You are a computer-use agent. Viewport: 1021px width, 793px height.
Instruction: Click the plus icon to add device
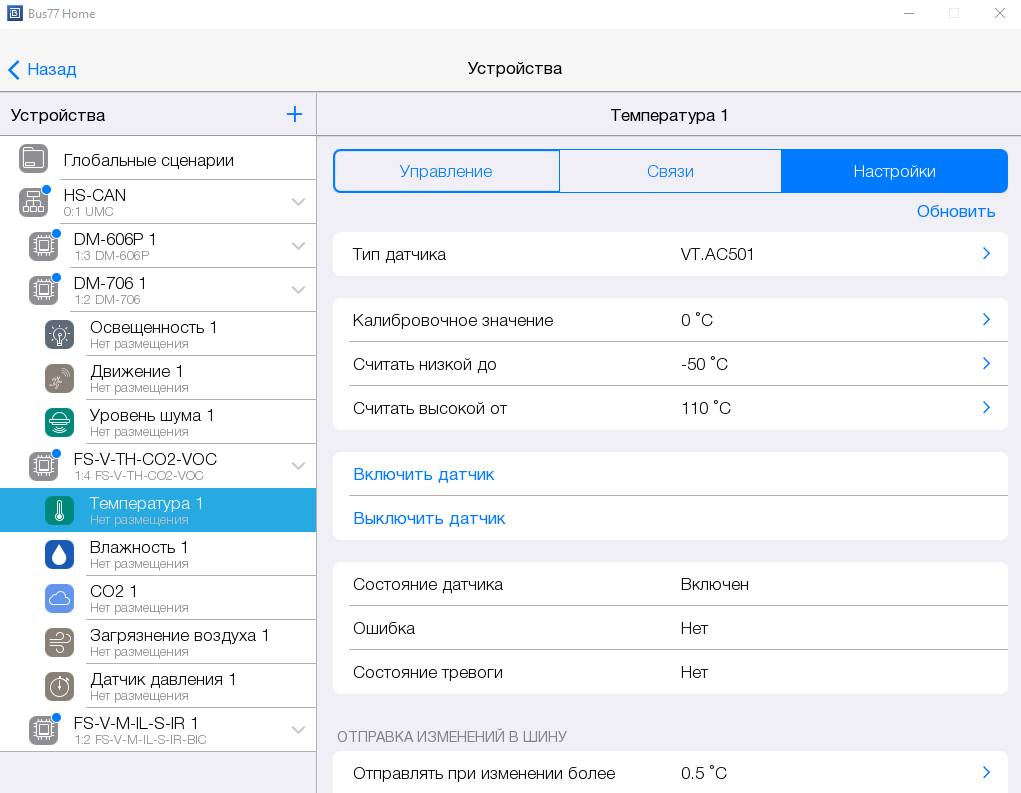click(x=294, y=114)
